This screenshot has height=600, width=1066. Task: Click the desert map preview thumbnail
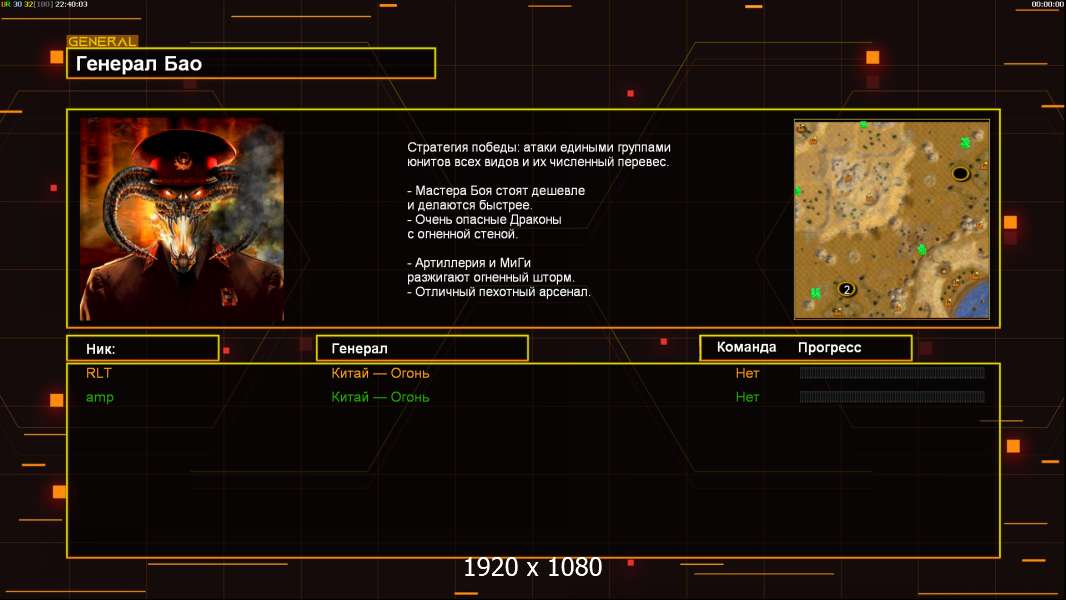tap(891, 219)
